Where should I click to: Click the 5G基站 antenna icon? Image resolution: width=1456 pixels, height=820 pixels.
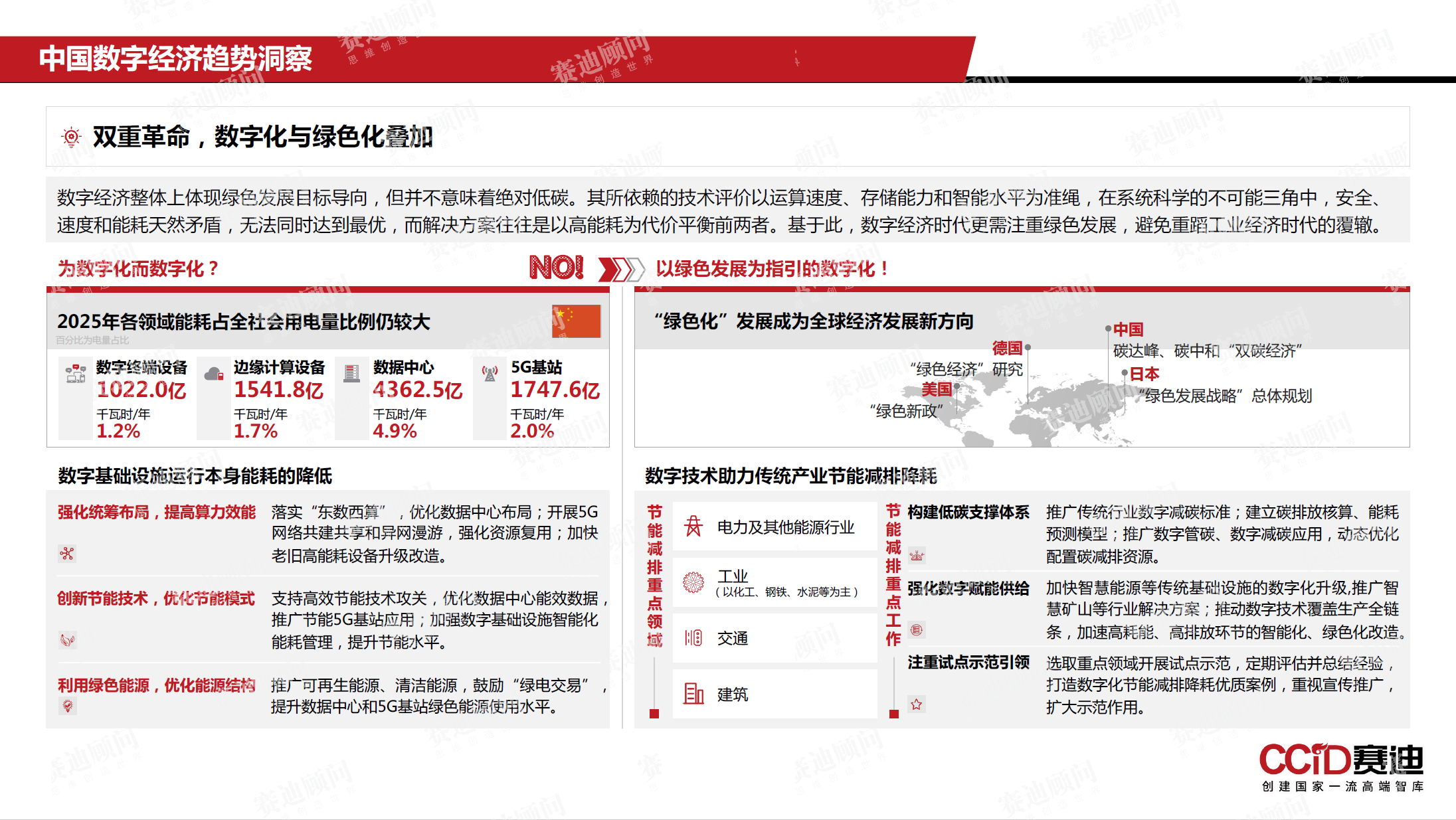pyautogui.click(x=490, y=373)
